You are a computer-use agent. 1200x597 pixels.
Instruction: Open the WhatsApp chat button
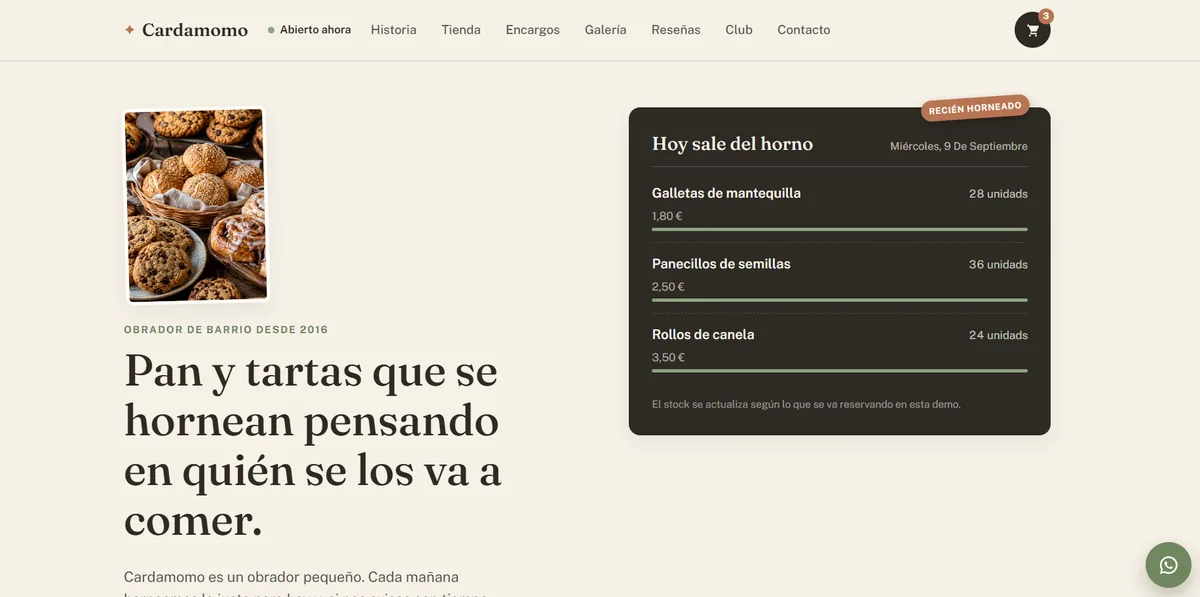click(1168, 565)
